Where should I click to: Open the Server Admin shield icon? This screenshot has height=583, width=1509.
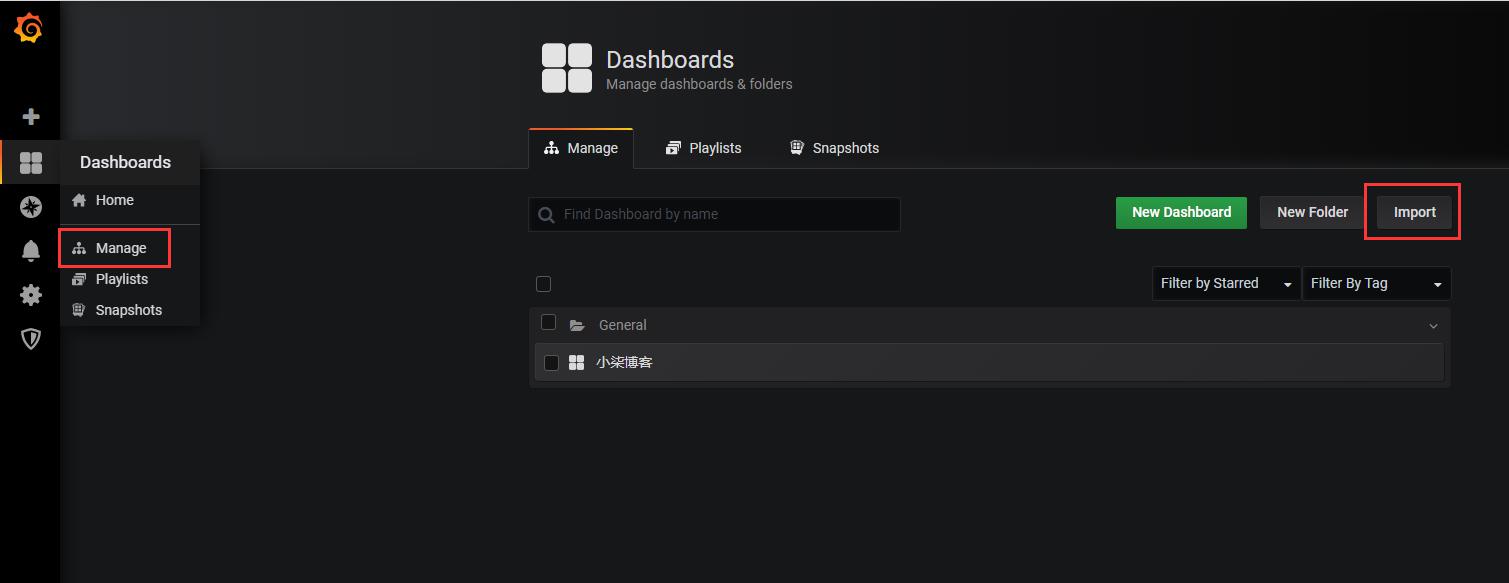pos(31,339)
